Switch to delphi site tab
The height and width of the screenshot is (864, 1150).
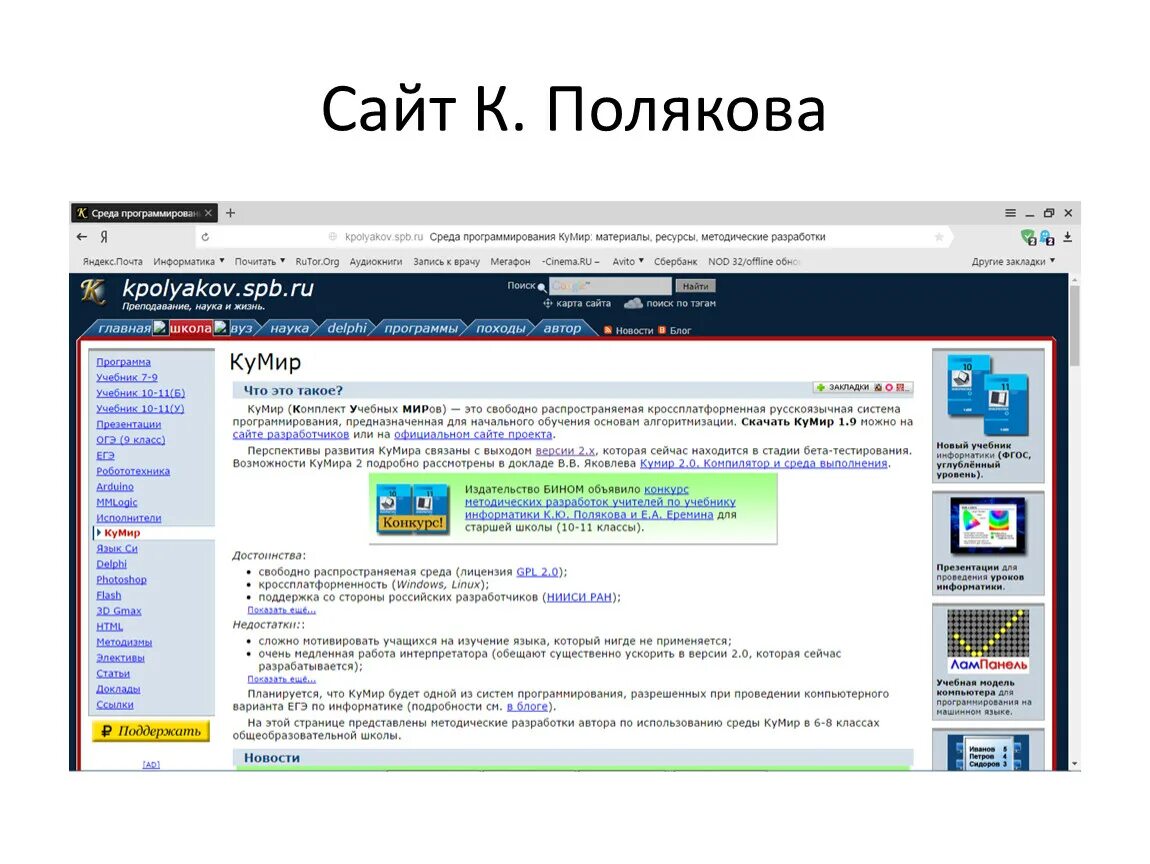coord(346,329)
